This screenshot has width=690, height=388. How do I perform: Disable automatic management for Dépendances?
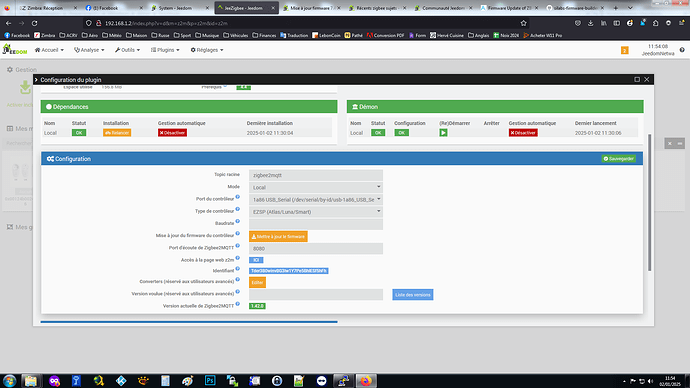pos(172,133)
